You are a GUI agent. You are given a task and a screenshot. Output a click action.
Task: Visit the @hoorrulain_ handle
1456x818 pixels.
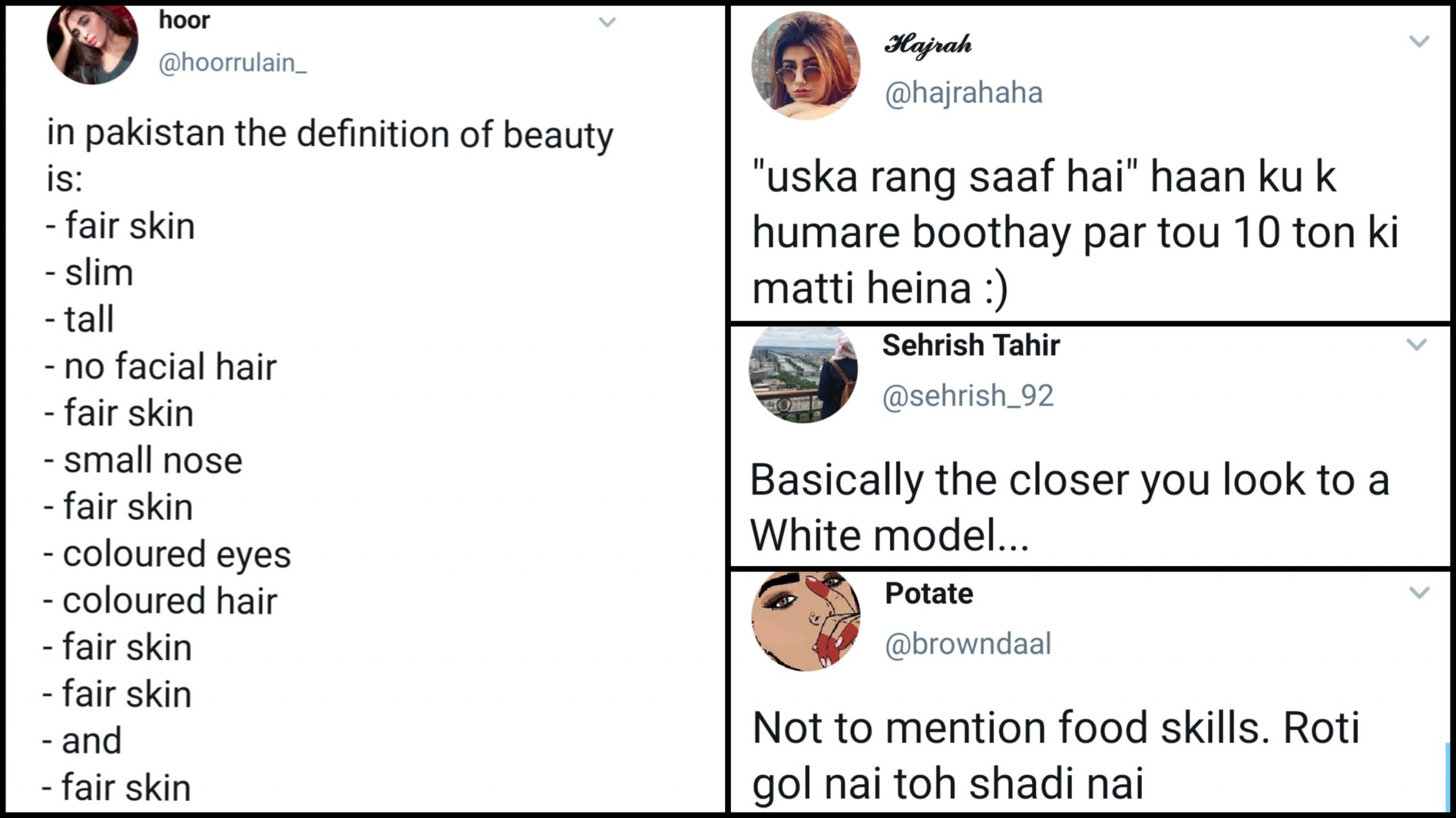tap(232, 63)
